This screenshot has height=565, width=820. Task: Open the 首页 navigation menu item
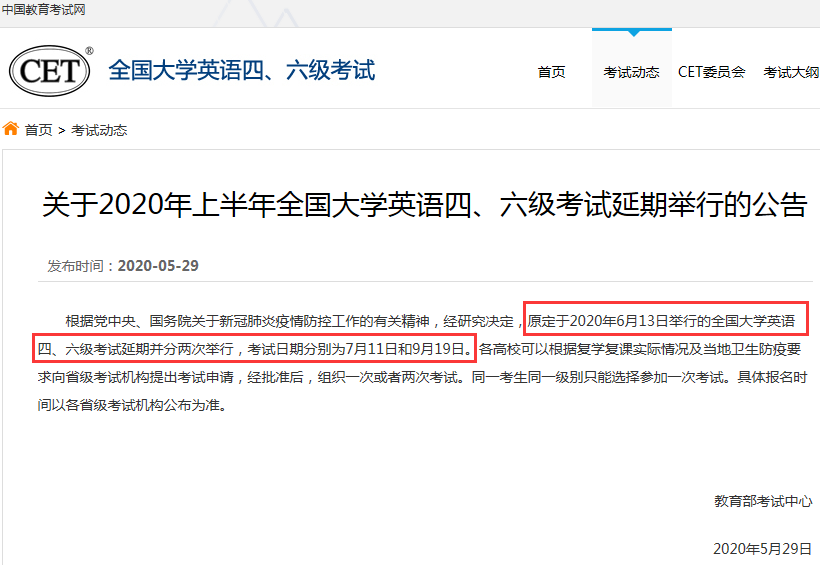(x=551, y=72)
